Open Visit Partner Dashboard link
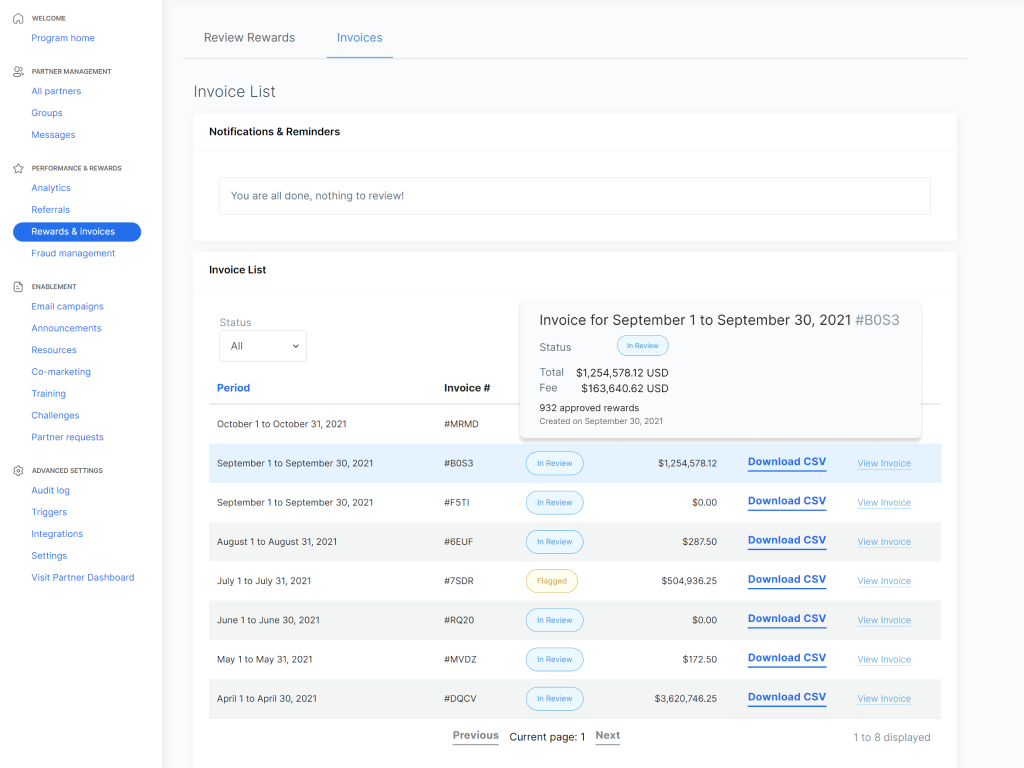Image resolution: width=1024 pixels, height=768 pixels. [x=82, y=578]
